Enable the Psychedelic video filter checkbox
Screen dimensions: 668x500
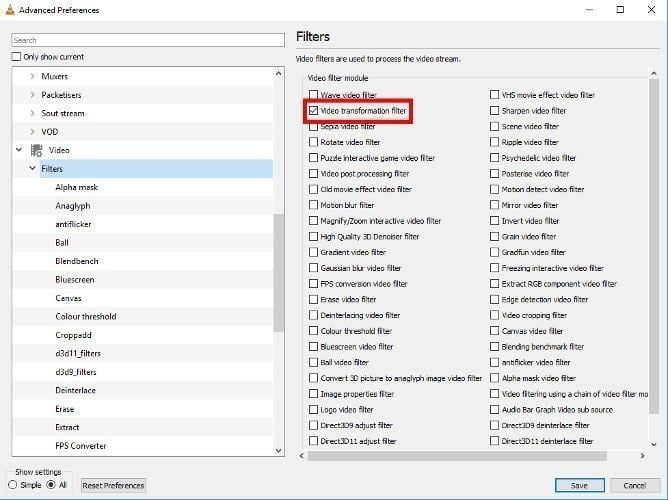tap(494, 158)
